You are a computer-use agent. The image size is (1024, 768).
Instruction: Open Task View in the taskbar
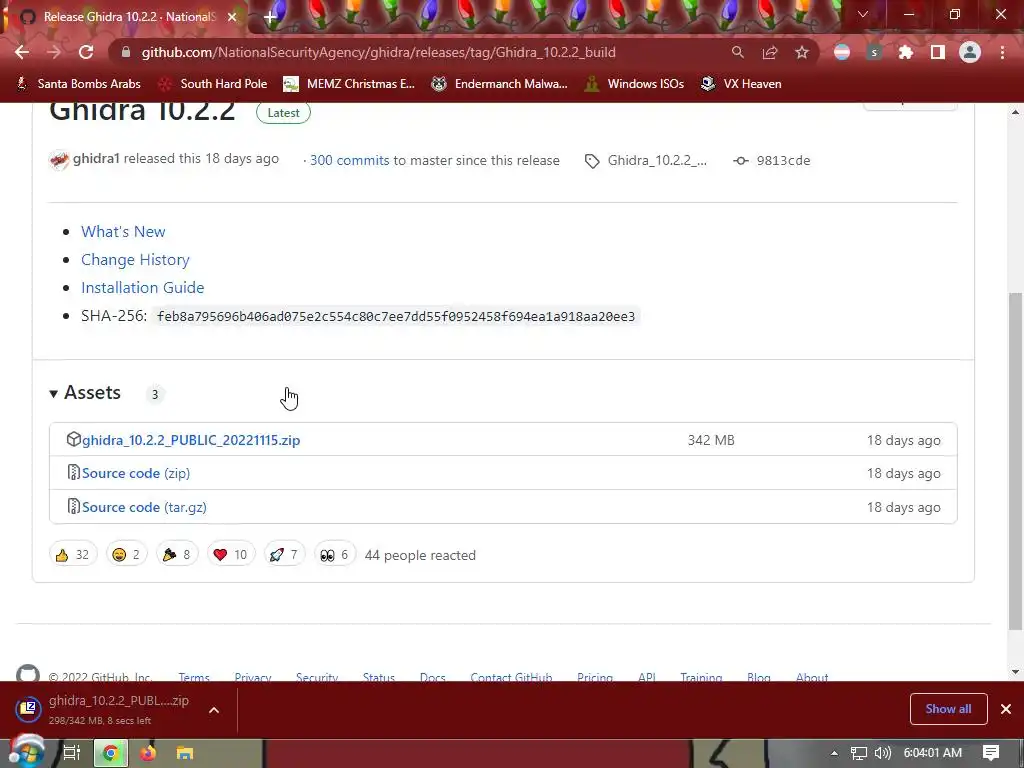click(72, 753)
